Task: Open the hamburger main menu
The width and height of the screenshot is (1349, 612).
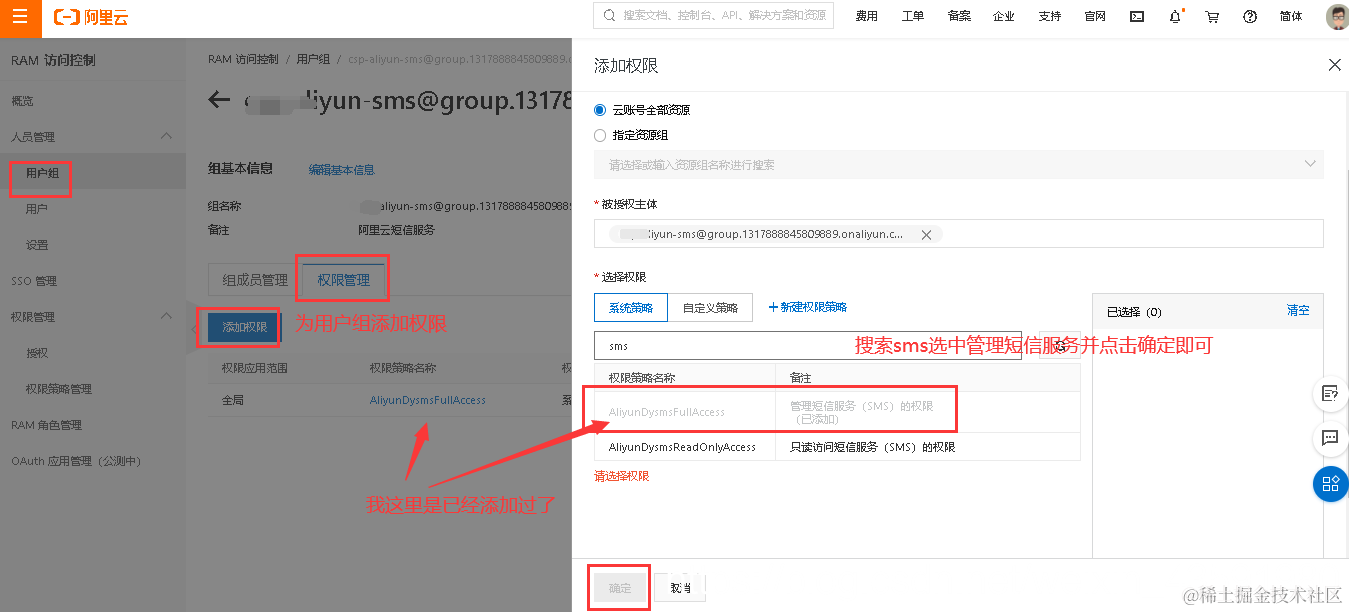Action: [x=20, y=18]
